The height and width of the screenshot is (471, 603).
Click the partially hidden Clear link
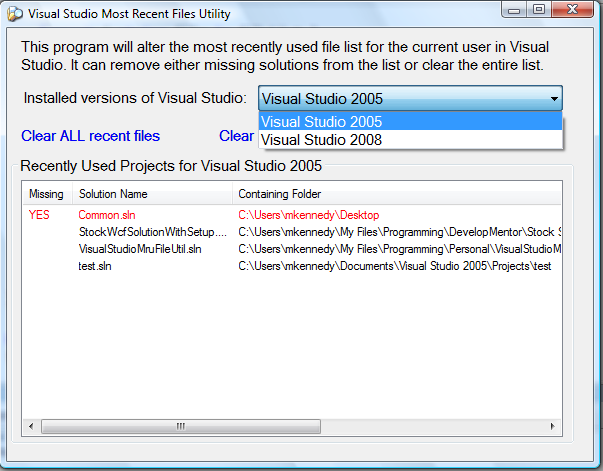[x=236, y=136]
